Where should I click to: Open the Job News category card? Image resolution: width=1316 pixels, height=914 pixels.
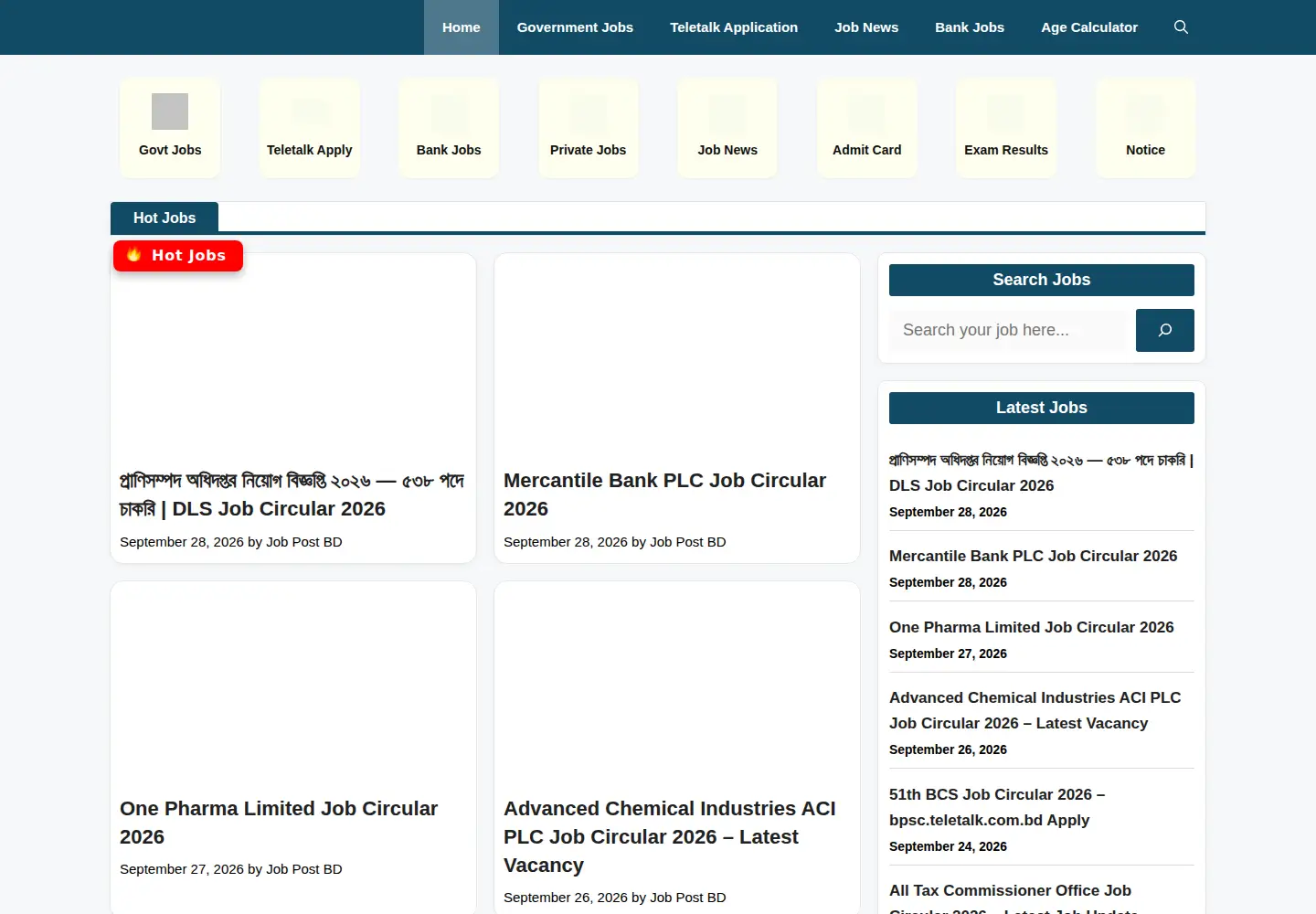pyautogui.click(x=727, y=128)
